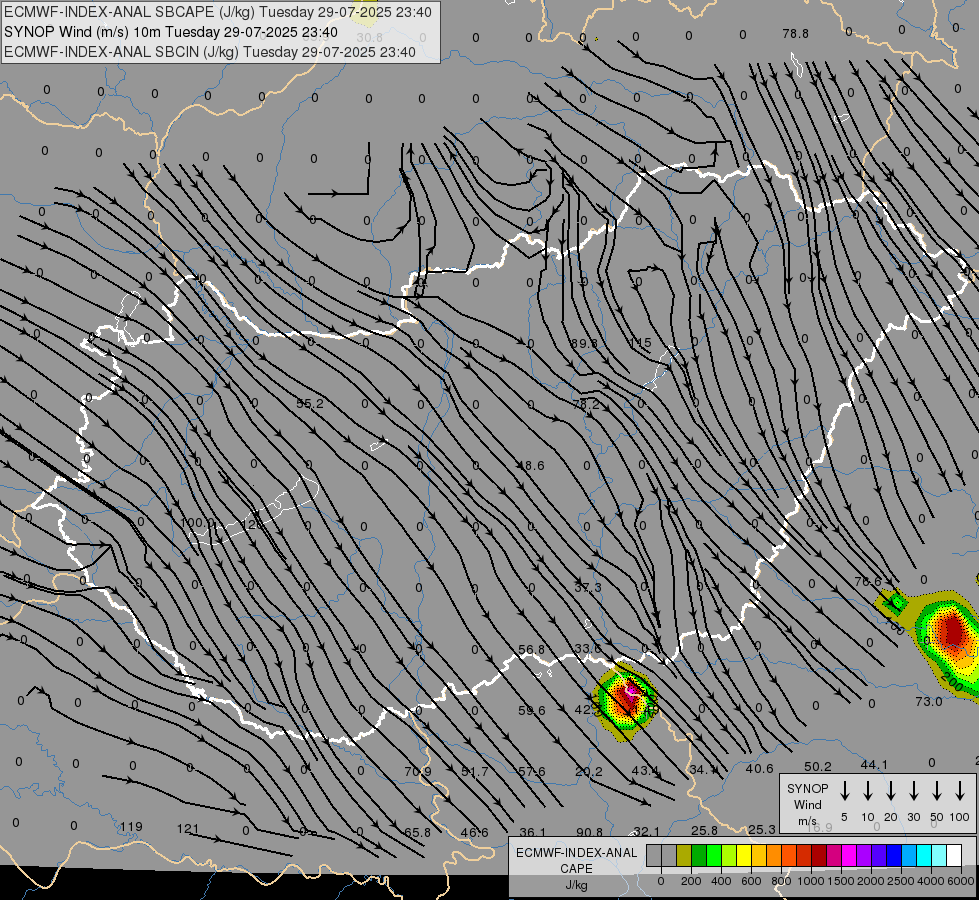Click the map value '50.2'
Image resolution: width=979 pixels, height=900 pixels.
coord(817,766)
